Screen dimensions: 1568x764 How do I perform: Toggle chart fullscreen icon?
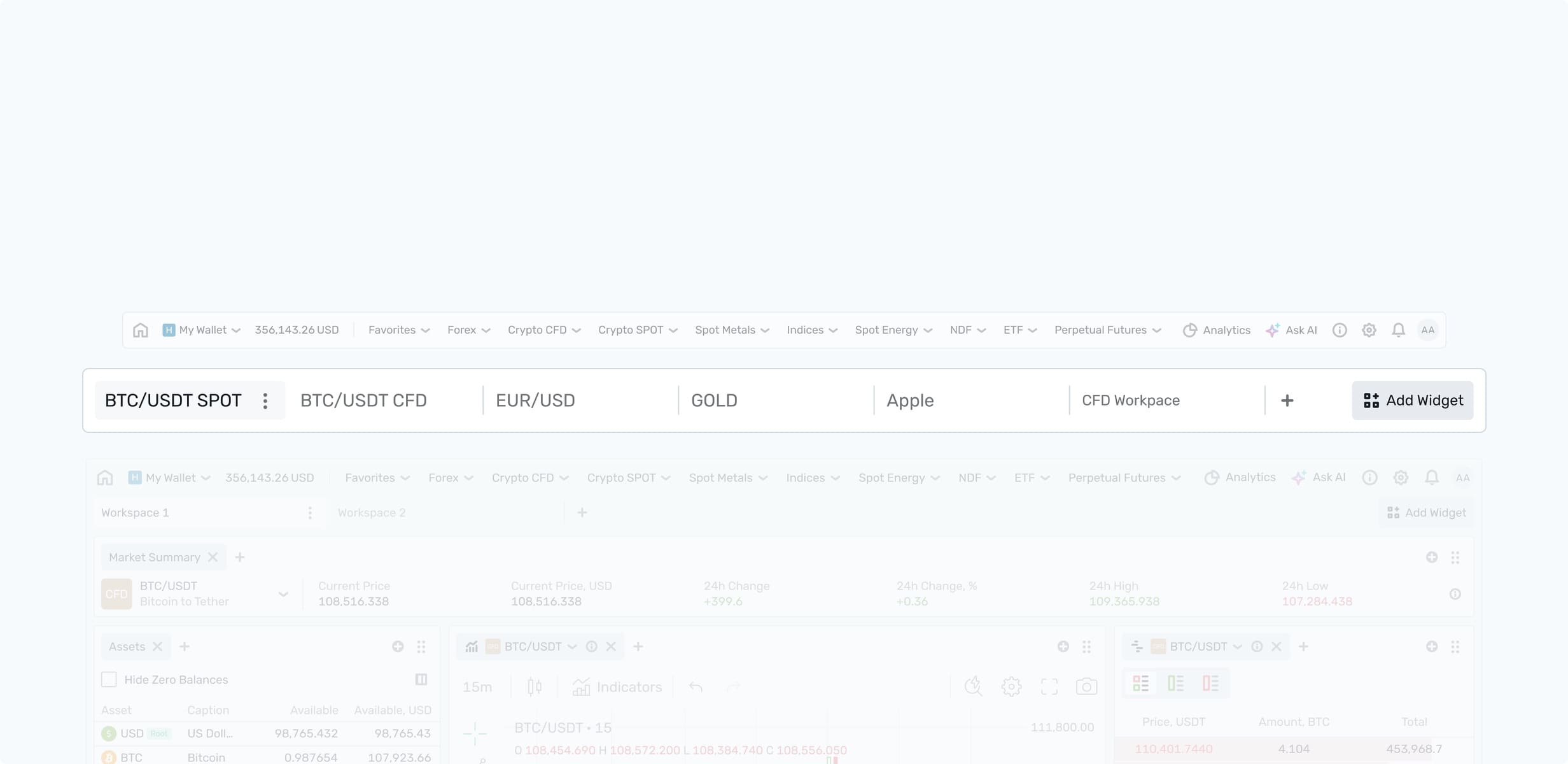click(1049, 686)
